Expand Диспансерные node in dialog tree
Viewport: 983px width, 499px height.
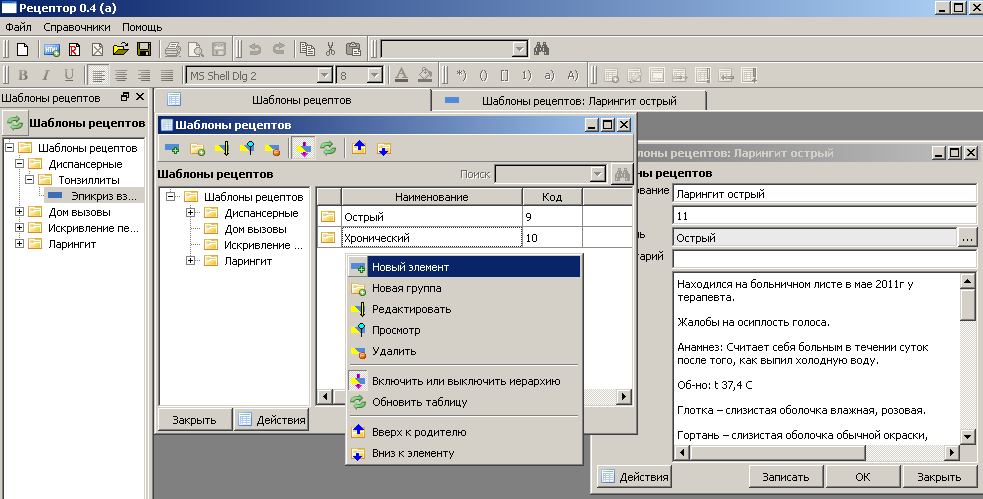pos(190,213)
